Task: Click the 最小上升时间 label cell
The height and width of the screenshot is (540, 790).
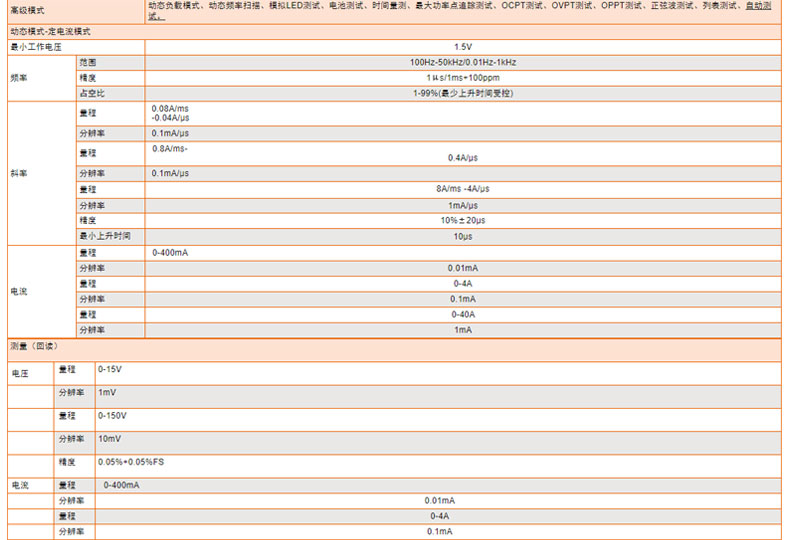Action: 105,236
